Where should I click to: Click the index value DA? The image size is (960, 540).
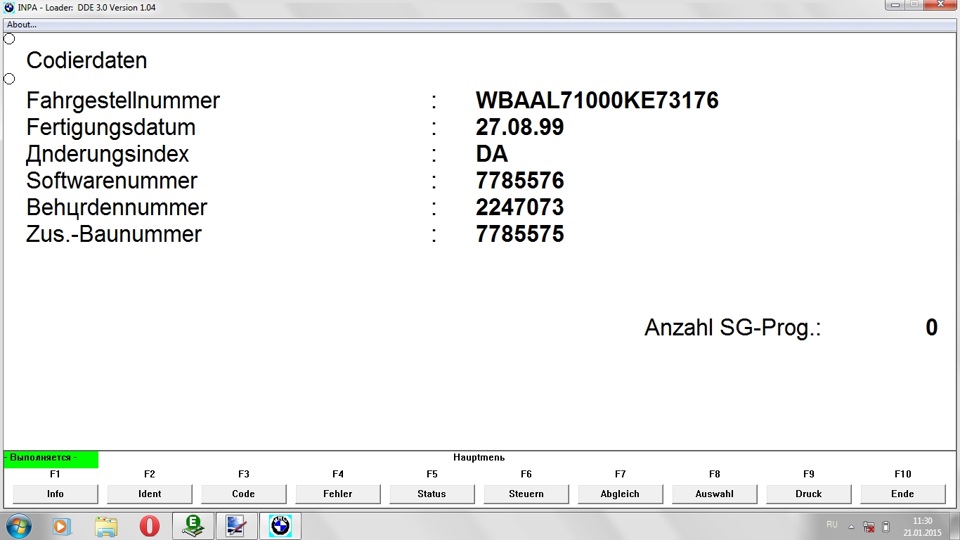(492, 154)
